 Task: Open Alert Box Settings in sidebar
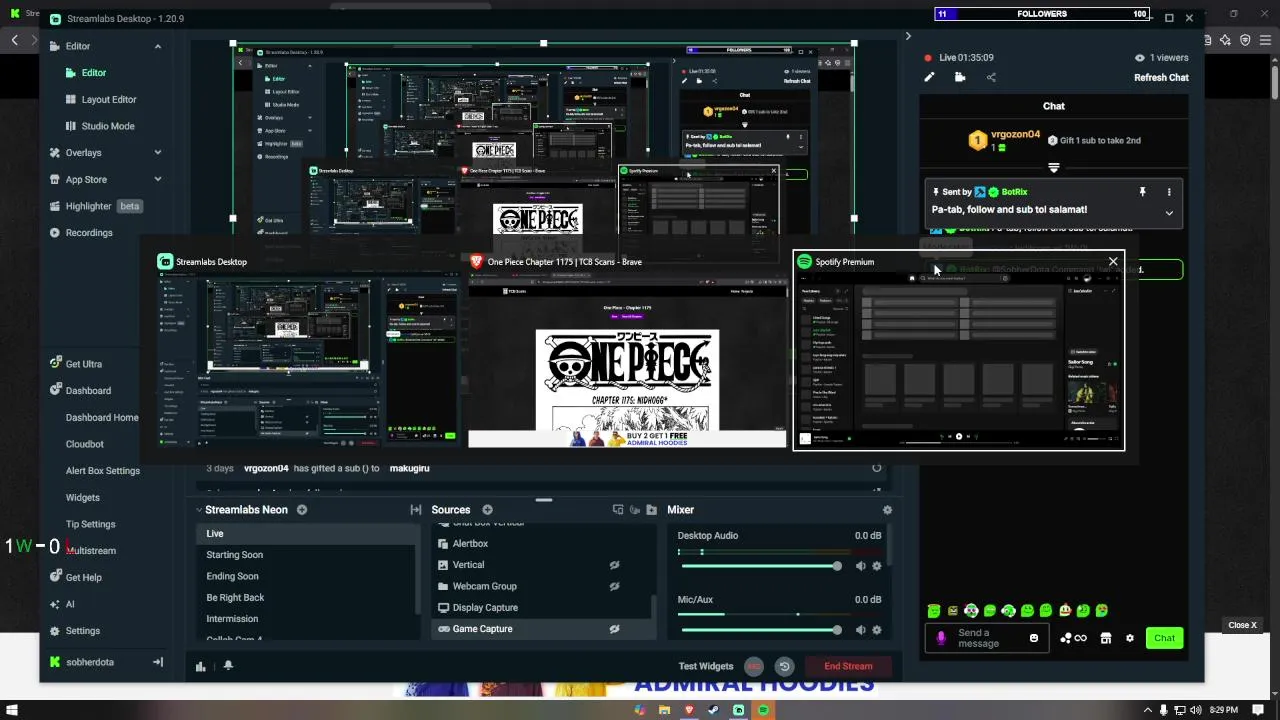(x=103, y=471)
